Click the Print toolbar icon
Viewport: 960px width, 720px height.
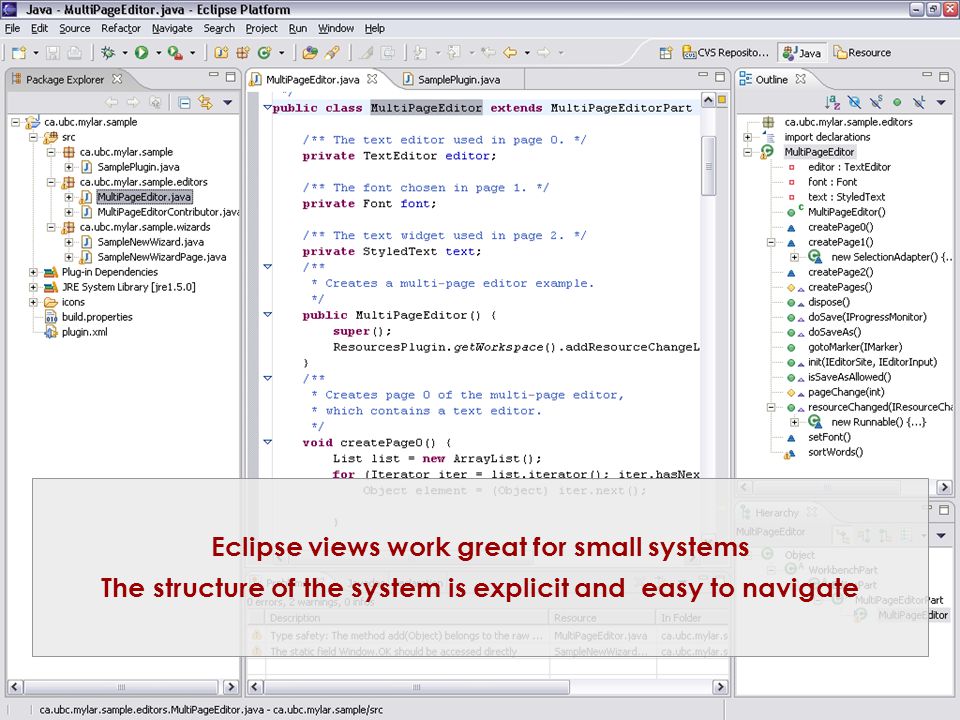click(74, 53)
